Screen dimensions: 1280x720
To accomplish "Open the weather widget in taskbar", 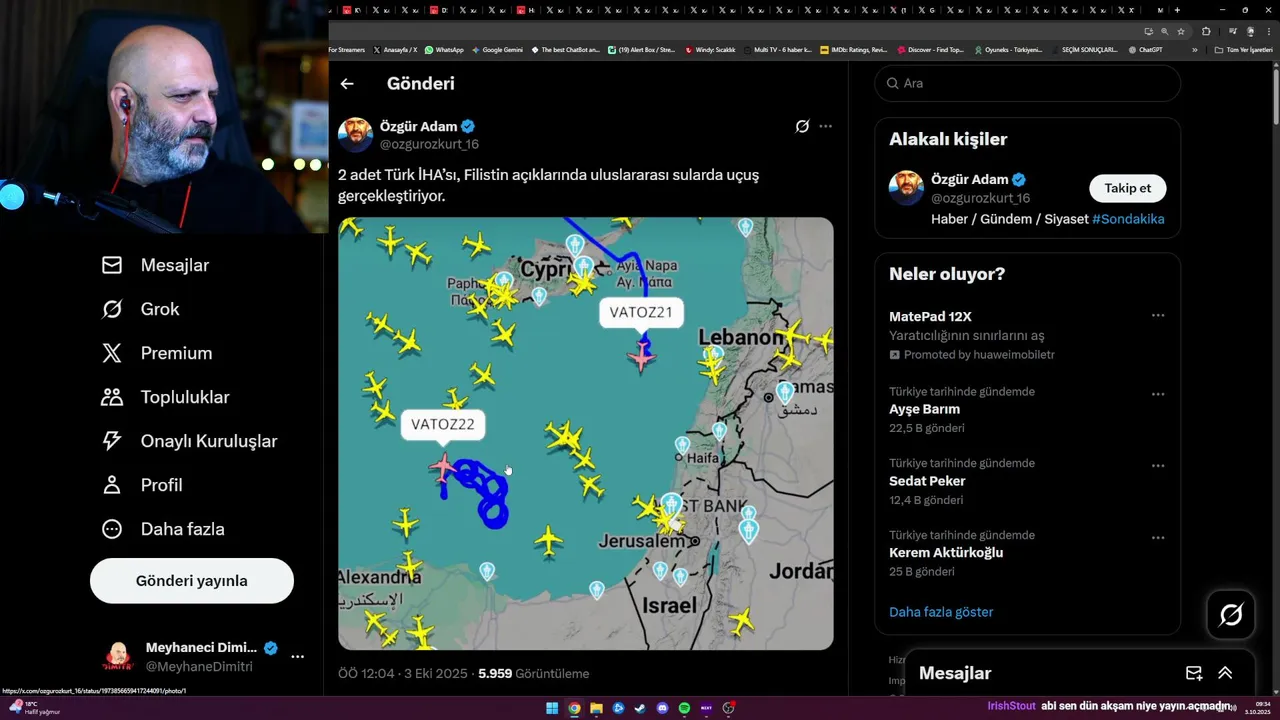I will click(36, 708).
